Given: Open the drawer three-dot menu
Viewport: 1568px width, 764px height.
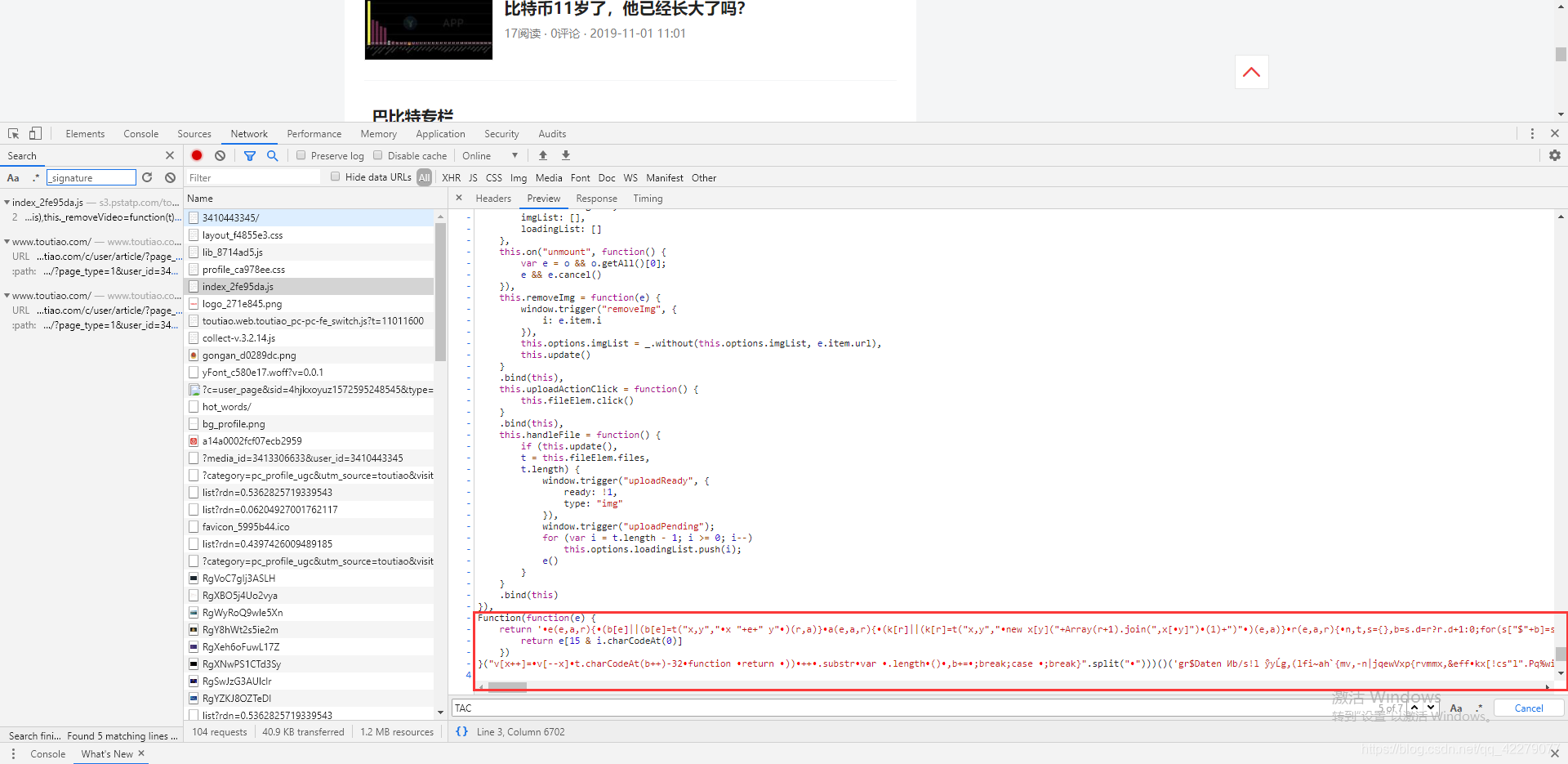Looking at the screenshot, I should tap(13, 753).
